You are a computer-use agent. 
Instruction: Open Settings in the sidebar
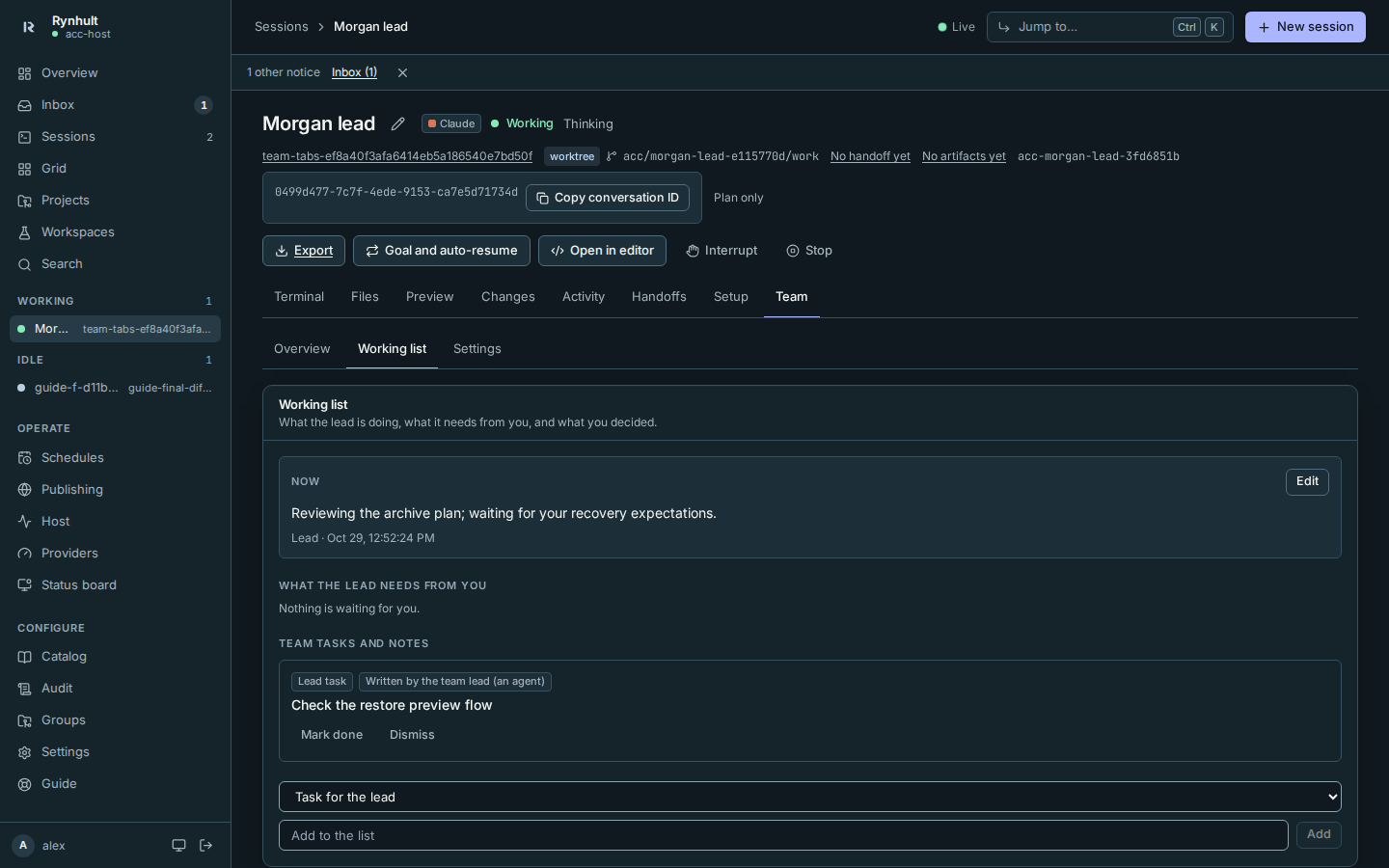click(x=116, y=752)
